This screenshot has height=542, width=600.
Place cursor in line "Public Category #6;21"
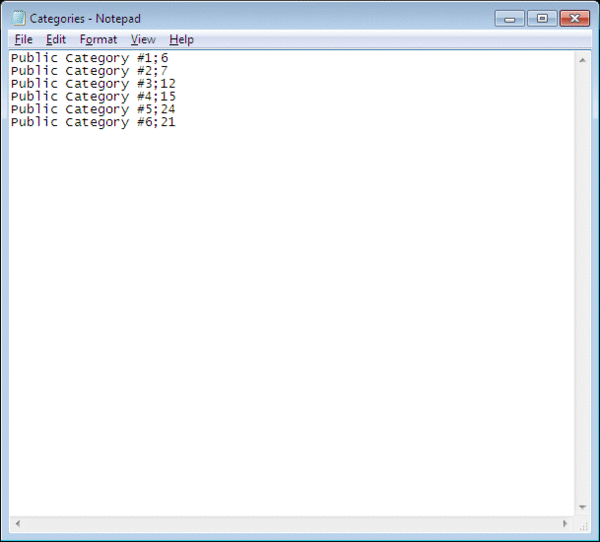pos(93,122)
